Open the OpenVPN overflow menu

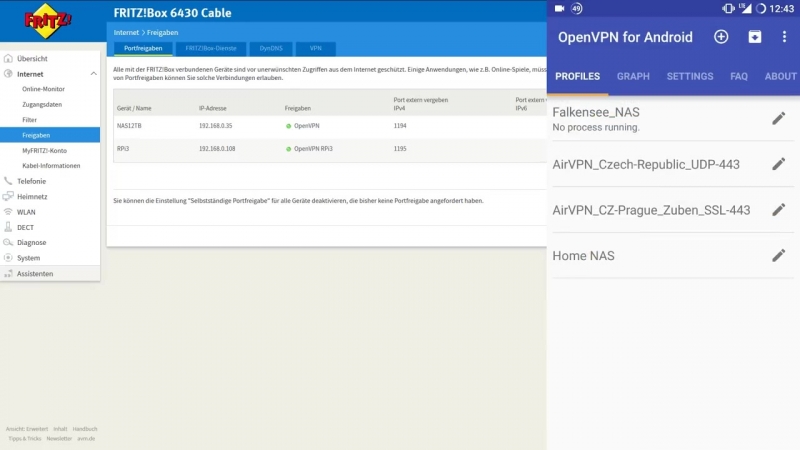click(x=784, y=37)
